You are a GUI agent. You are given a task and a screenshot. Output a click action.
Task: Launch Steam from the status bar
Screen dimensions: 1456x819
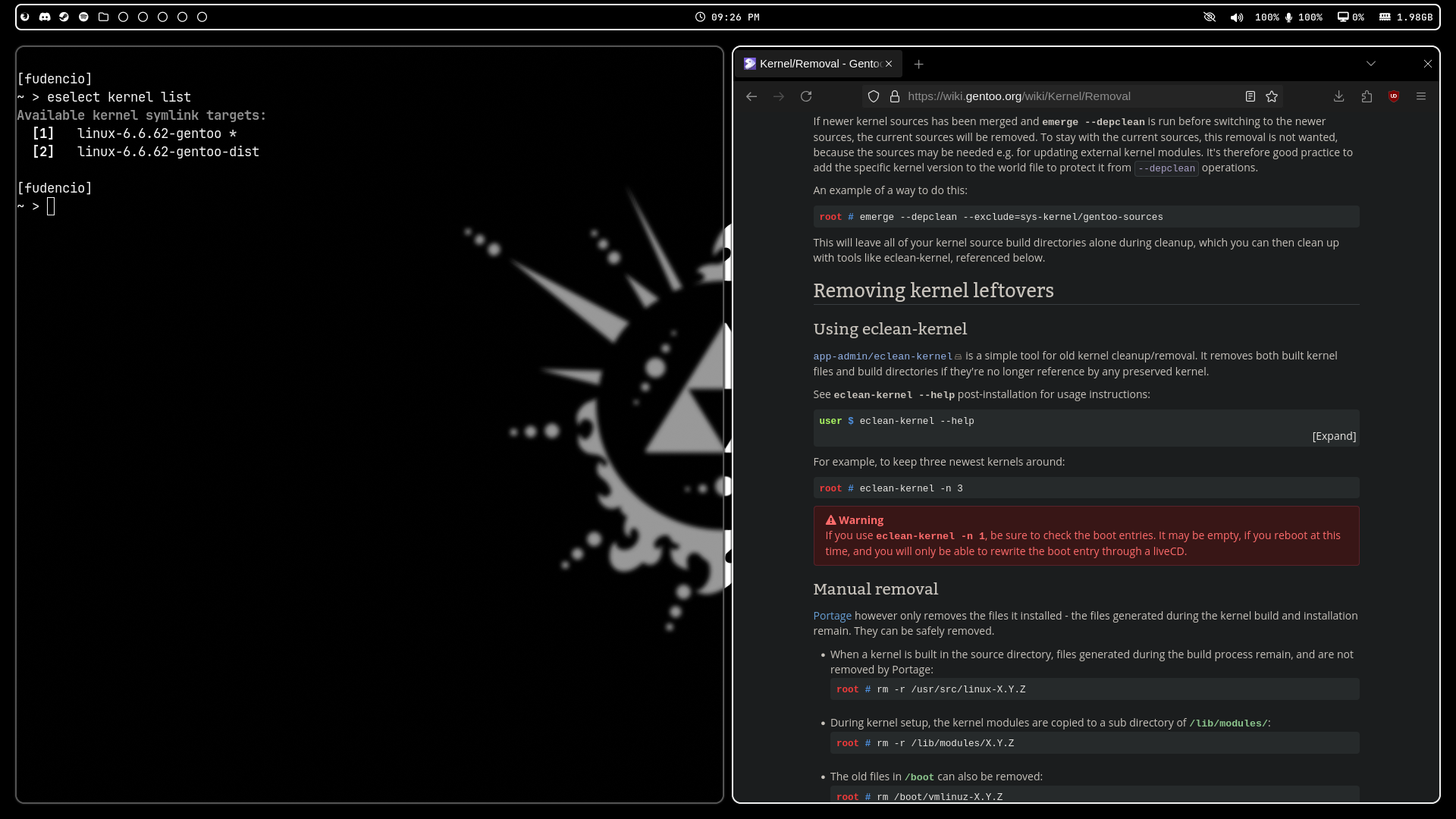64,17
